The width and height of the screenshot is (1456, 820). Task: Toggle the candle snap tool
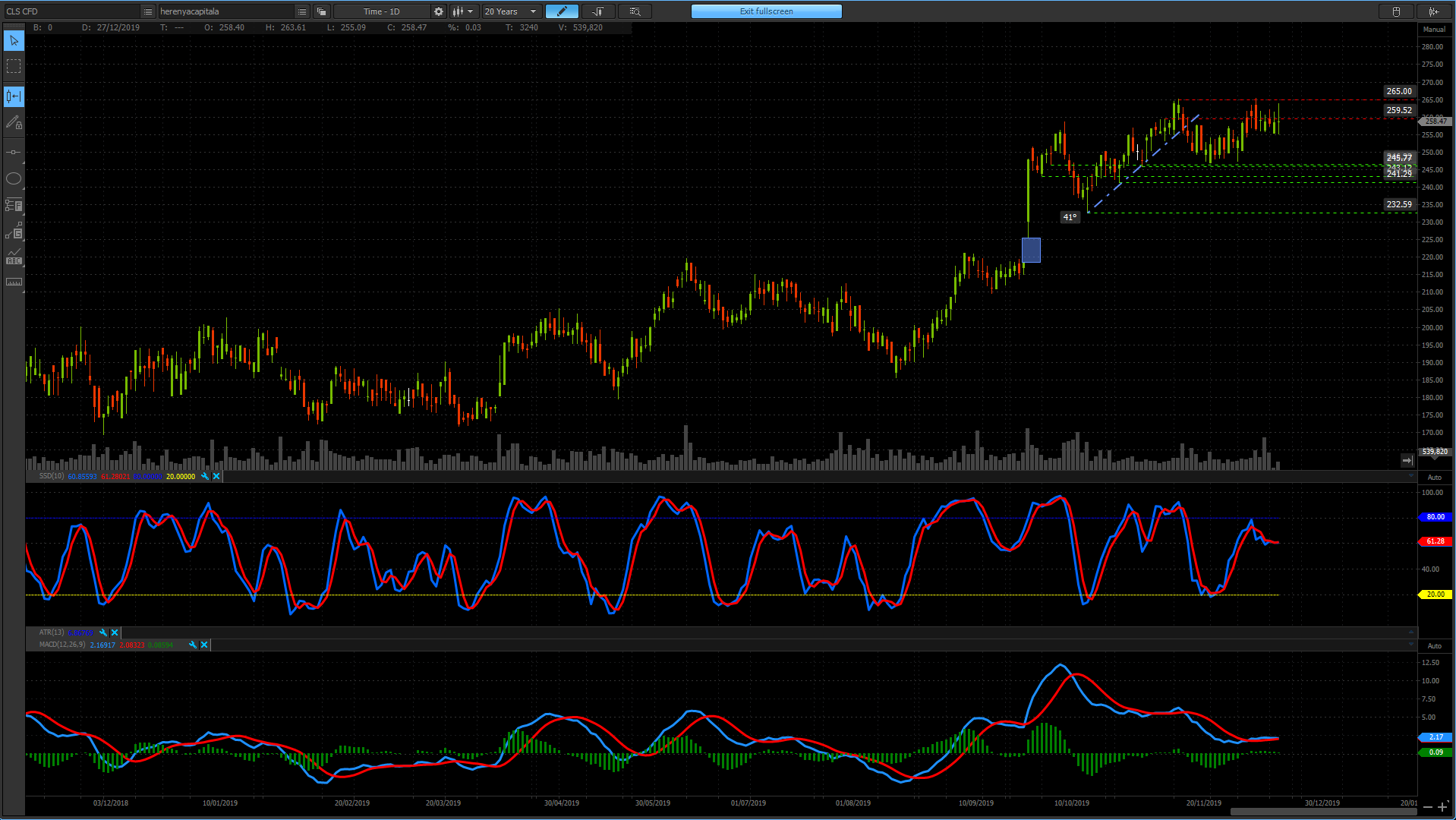(14, 96)
